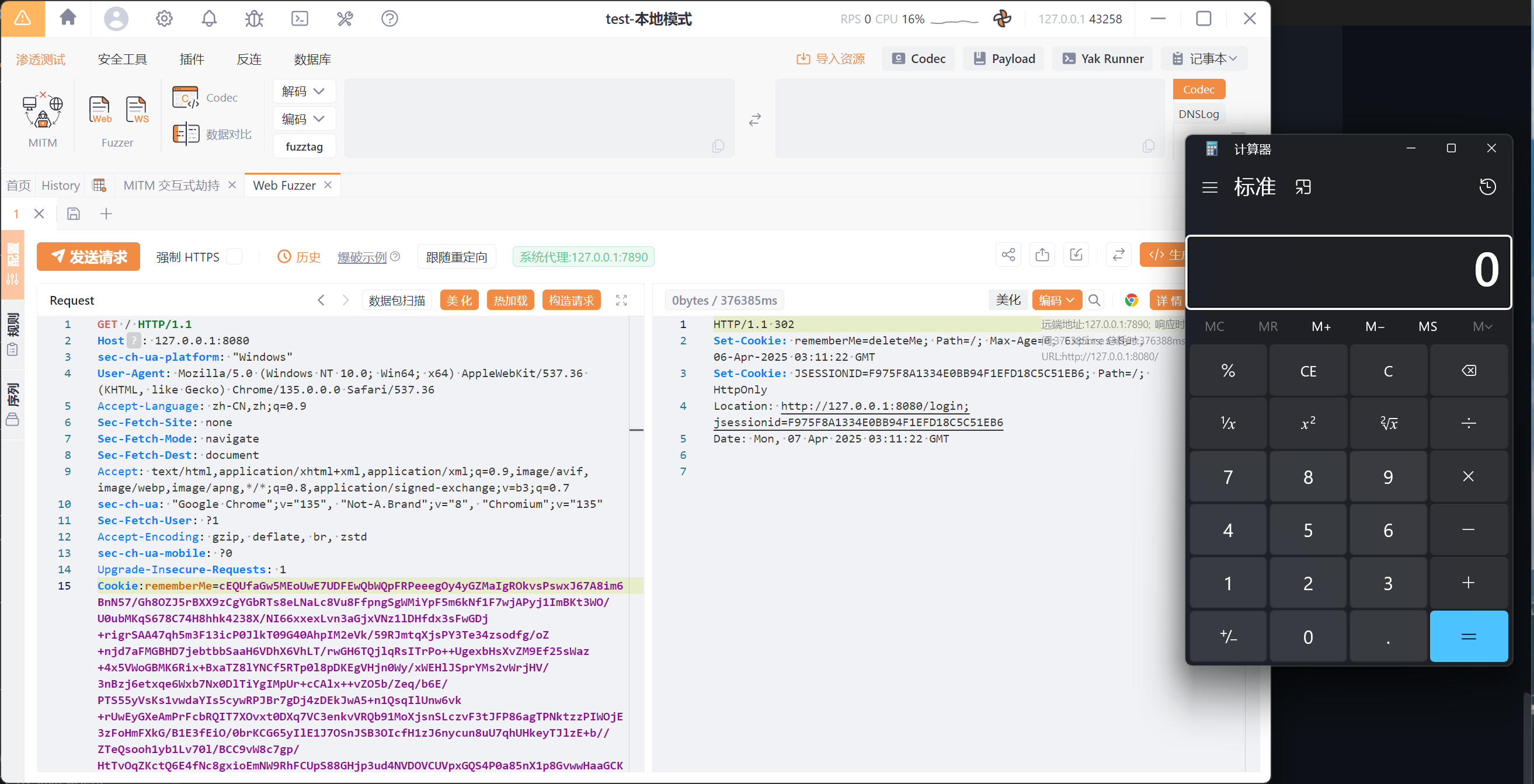Open the help question mark icon
The height and width of the screenshot is (784, 1534).
[x=389, y=19]
